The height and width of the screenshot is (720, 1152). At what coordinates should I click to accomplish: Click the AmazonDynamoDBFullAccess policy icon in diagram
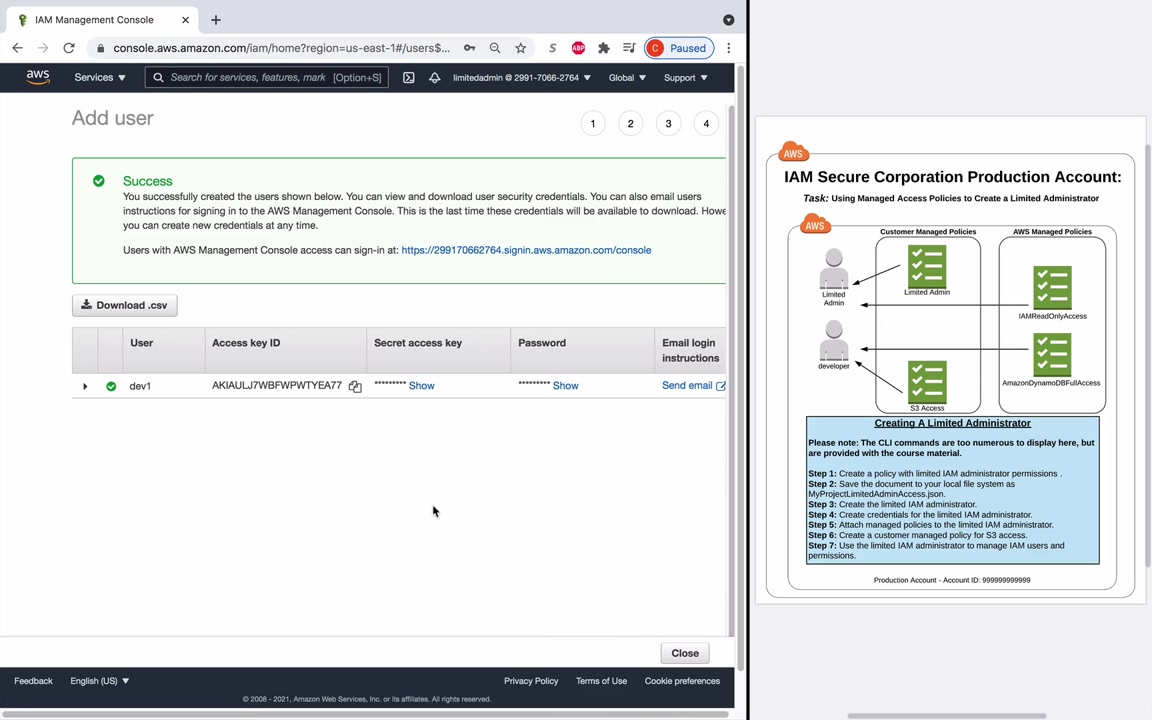click(1052, 355)
